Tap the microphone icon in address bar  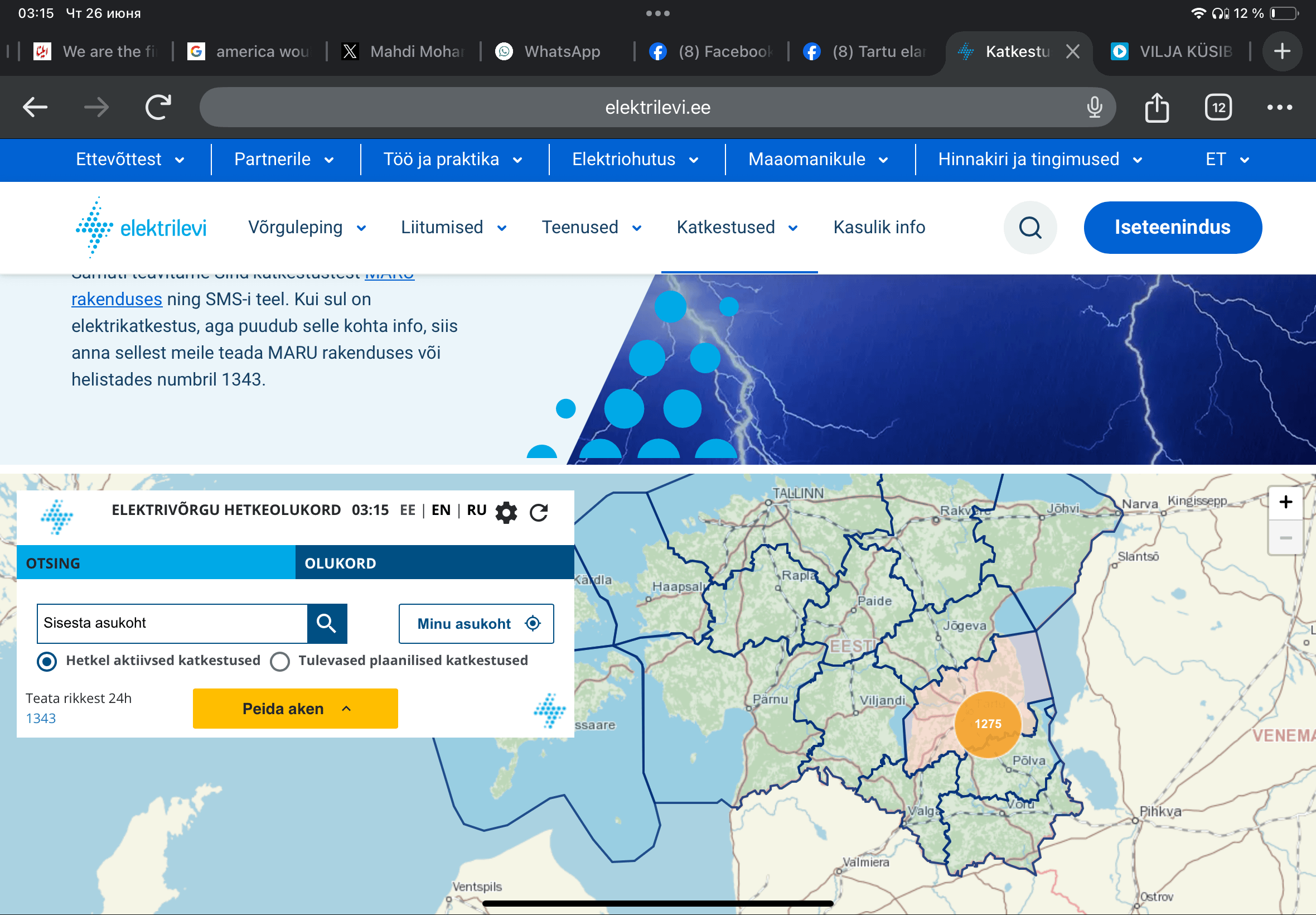[x=1094, y=107]
